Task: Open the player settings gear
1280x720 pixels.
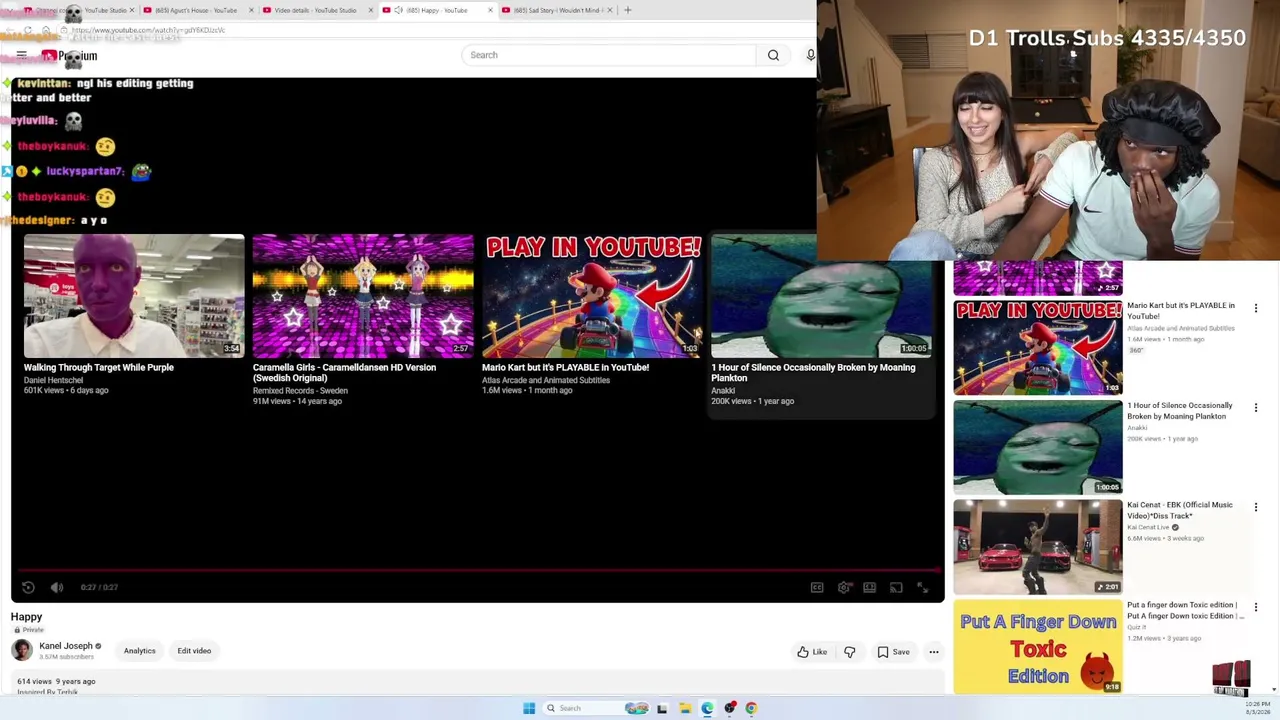Action: pos(844,587)
